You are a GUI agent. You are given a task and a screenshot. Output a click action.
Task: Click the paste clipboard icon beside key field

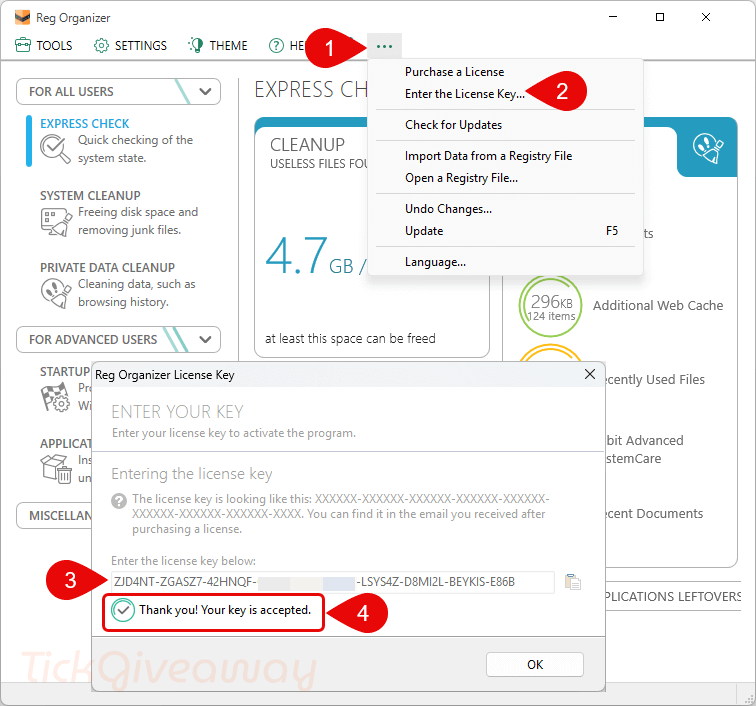(x=573, y=582)
